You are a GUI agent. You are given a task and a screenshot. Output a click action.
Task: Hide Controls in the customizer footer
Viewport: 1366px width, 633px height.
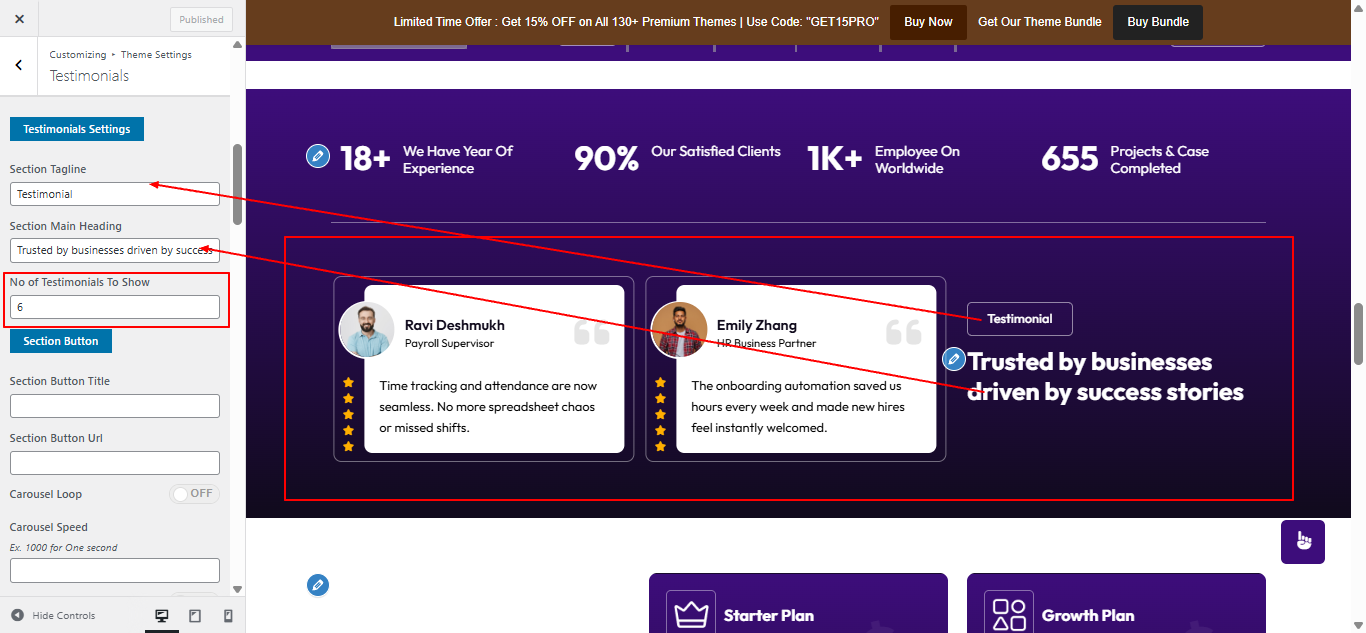tap(54, 616)
